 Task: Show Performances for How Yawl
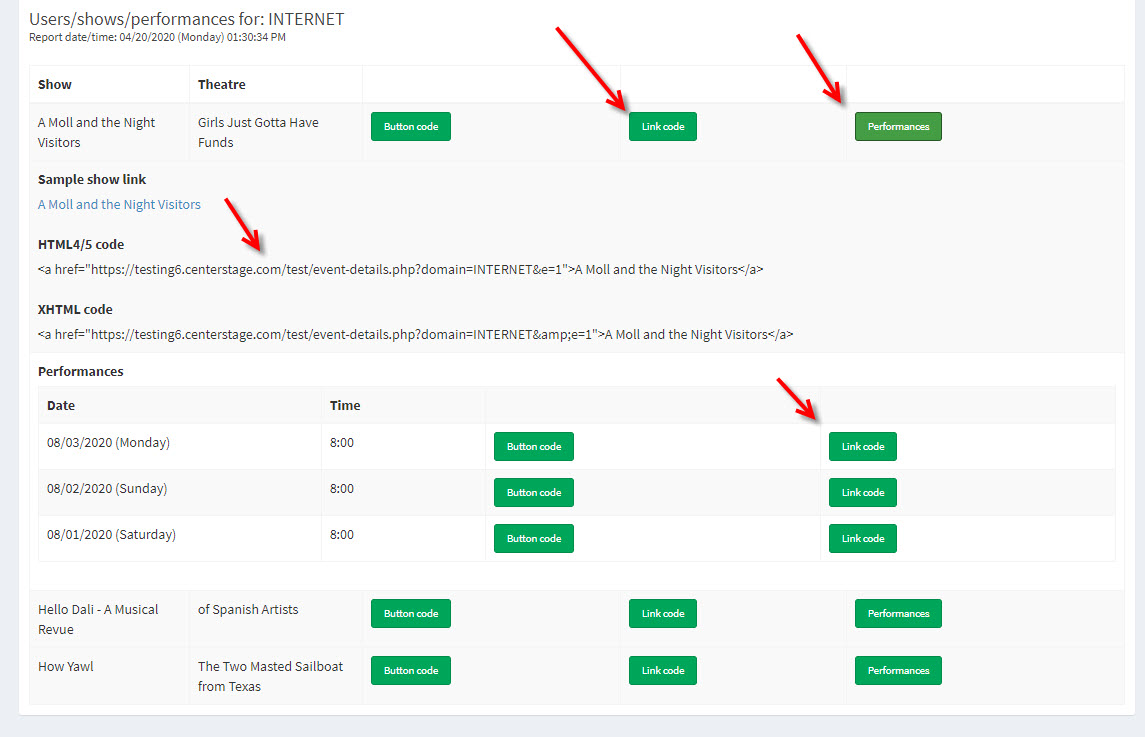(x=898, y=671)
